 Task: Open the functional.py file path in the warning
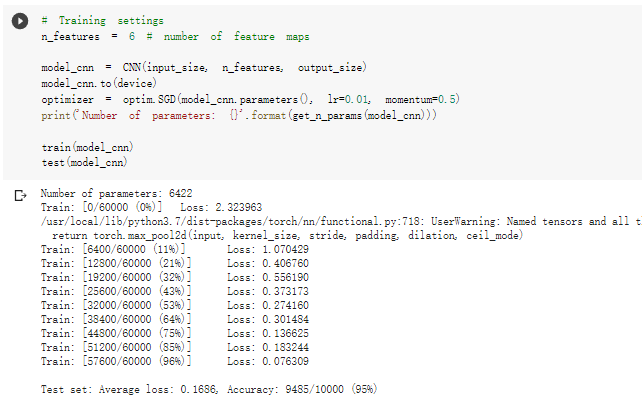(220, 221)
